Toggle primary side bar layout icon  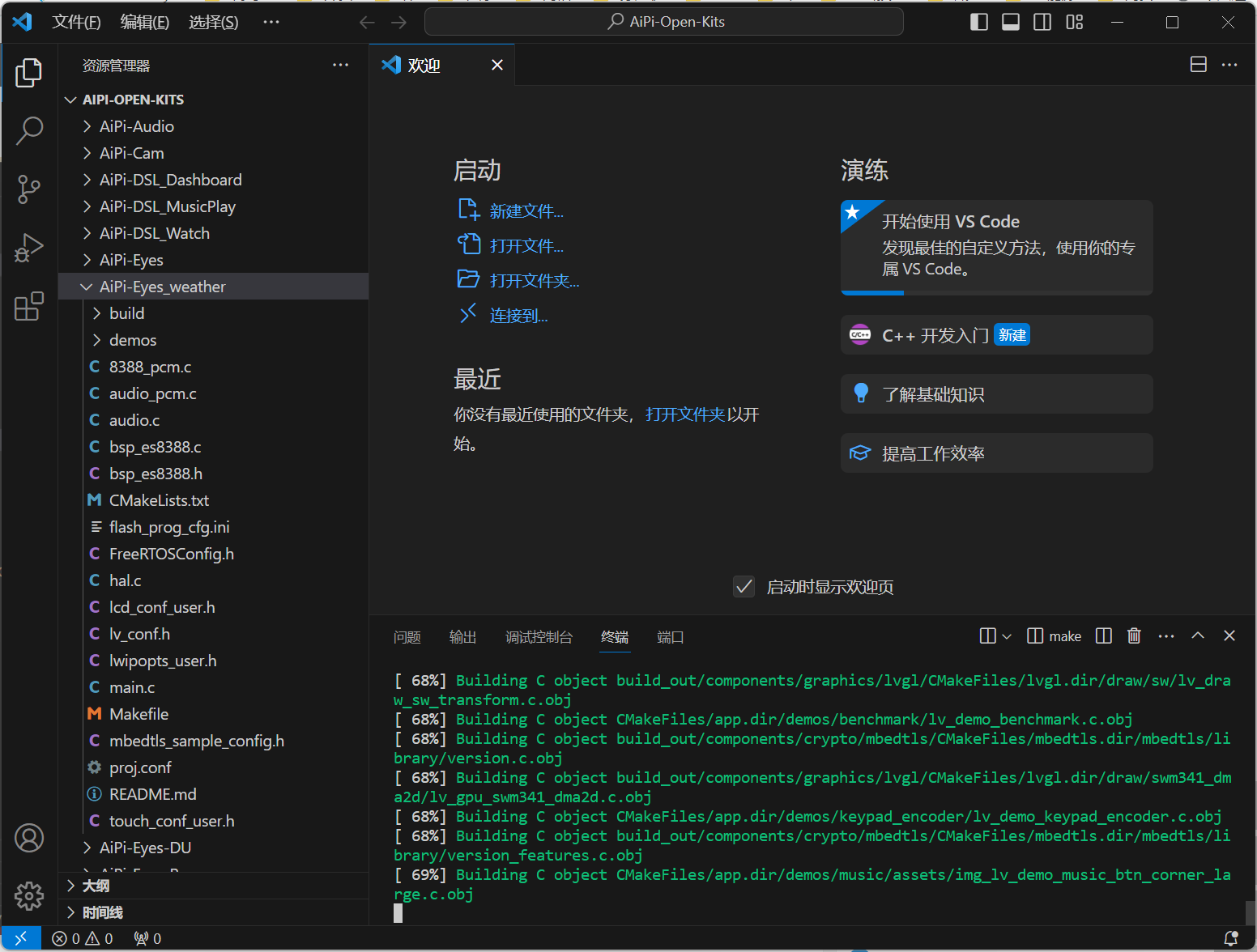pyautogui.click(x=979, y=22)
